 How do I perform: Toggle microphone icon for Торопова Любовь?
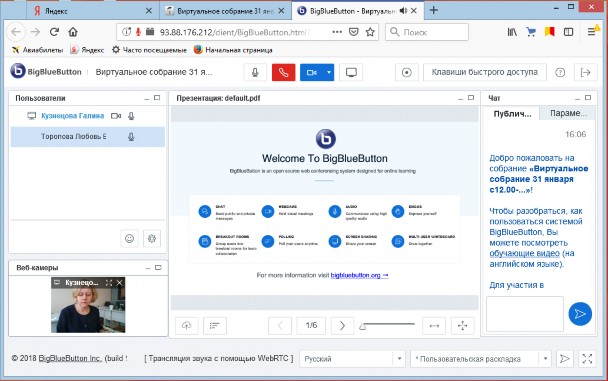click(131, 136)
